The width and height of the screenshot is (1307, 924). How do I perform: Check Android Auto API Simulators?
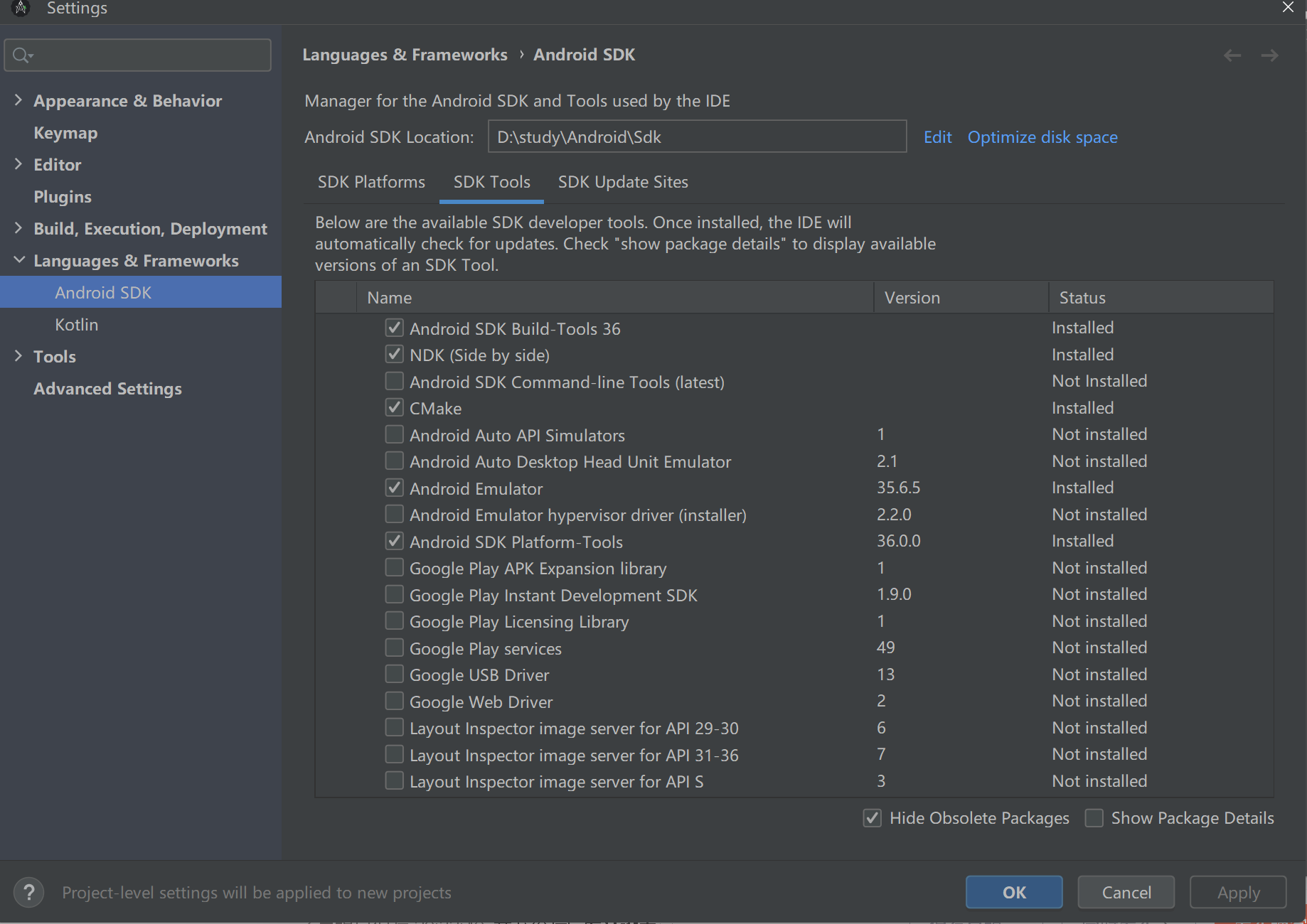point(394,434)
